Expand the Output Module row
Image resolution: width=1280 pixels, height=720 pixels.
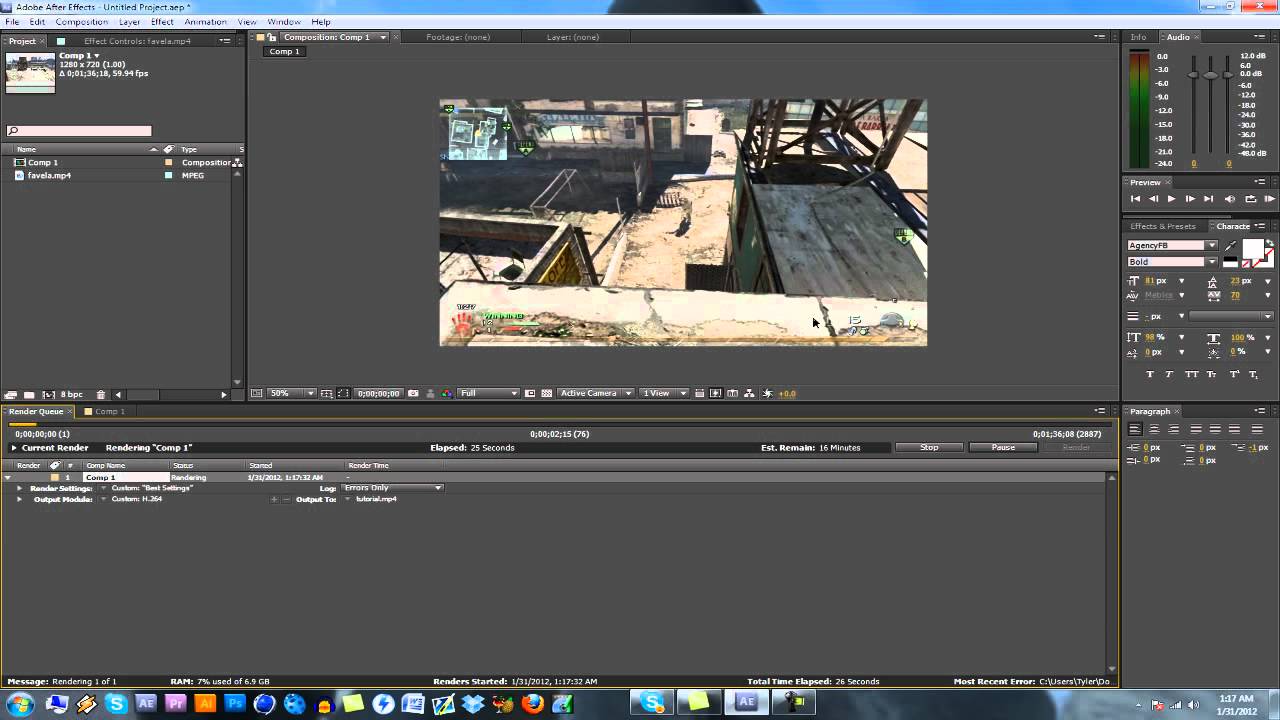click(x=19, y=499)
